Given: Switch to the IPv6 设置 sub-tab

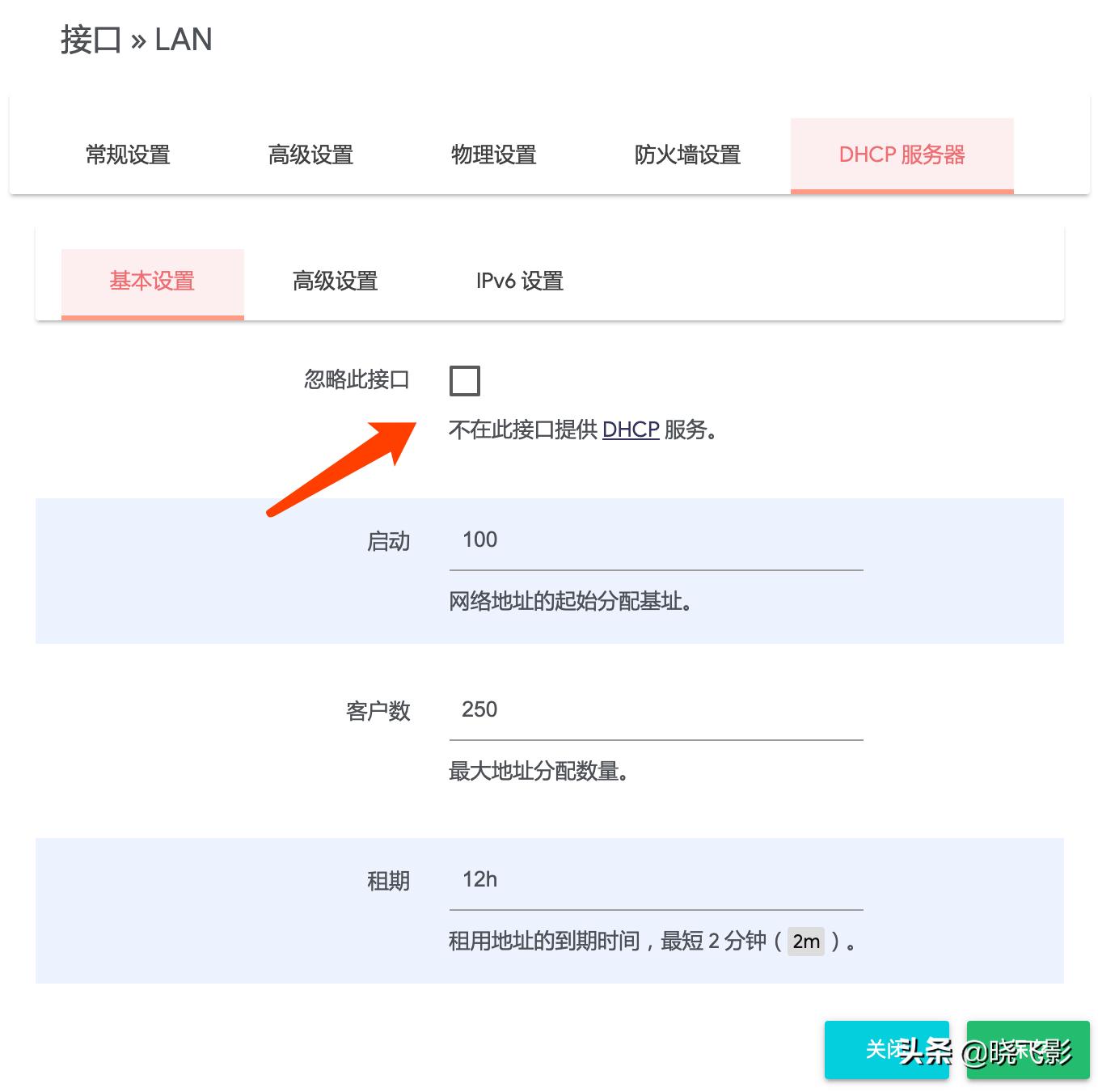Looking at the screenshot, I should pos(520,281).
